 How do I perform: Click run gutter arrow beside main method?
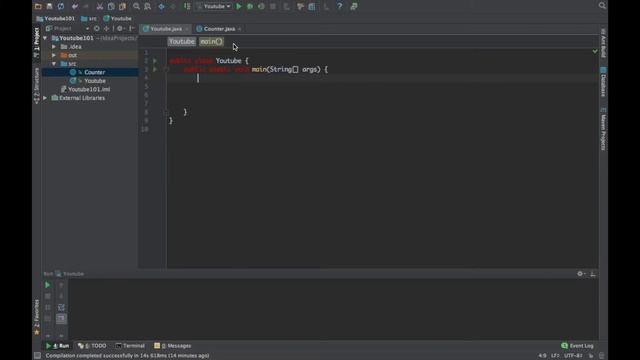(x=155, y=69)
